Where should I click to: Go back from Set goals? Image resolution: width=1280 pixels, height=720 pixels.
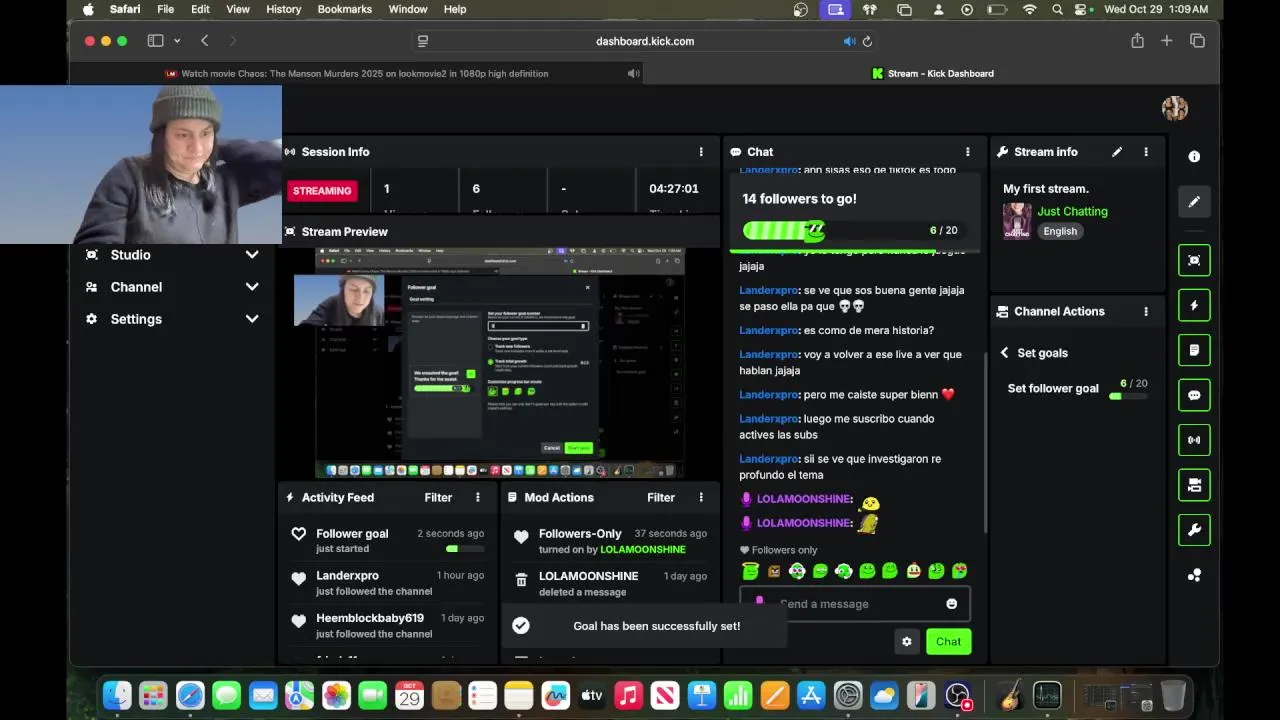point(1005,353)
